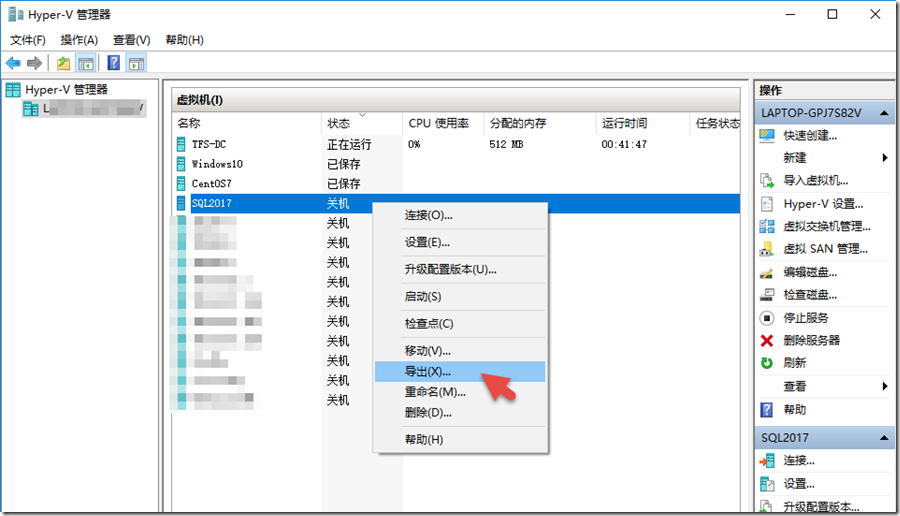Toggle the Show/Hide Console Tree icon
Image resolution: width=900 pixels, height=516 pixels.
click(x=86, y=63)
